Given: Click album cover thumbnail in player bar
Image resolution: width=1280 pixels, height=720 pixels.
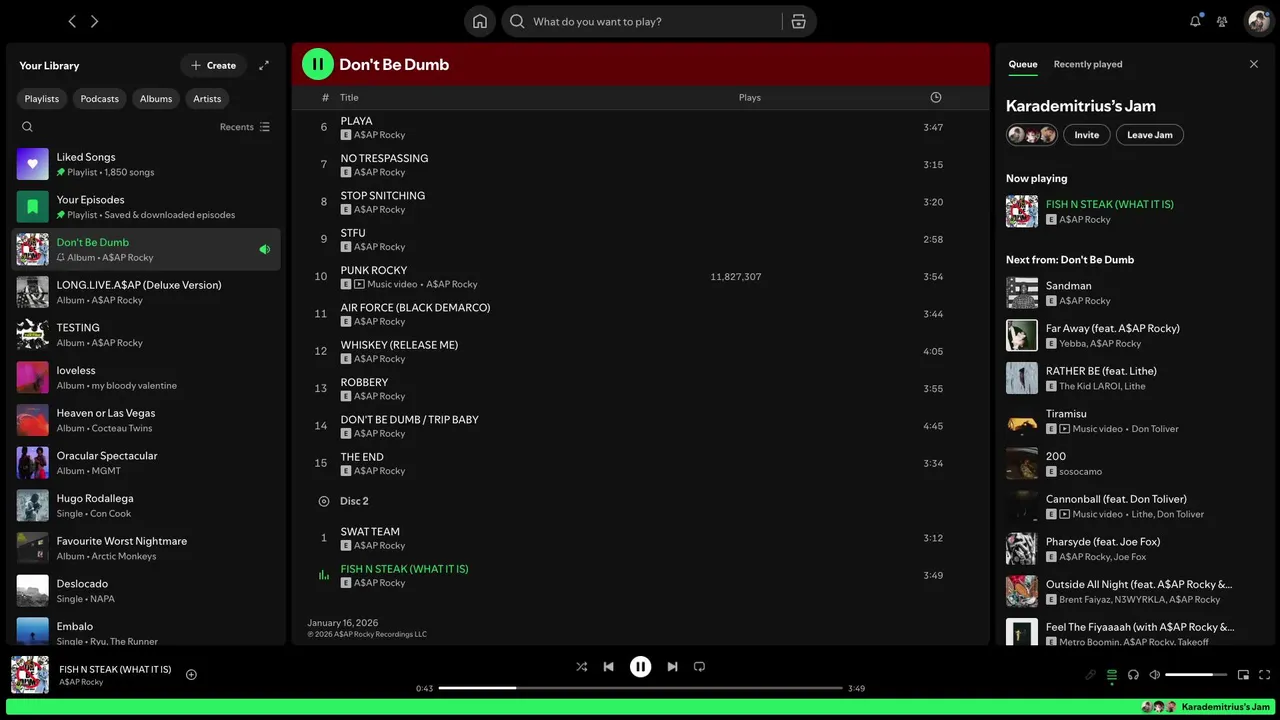Looking at the screenshot, I should [30, 675].
